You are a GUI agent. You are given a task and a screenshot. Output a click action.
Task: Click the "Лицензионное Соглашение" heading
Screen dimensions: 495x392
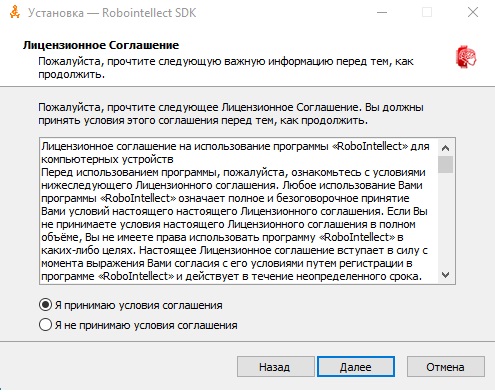pyautogui.click(x=101, y=45)
